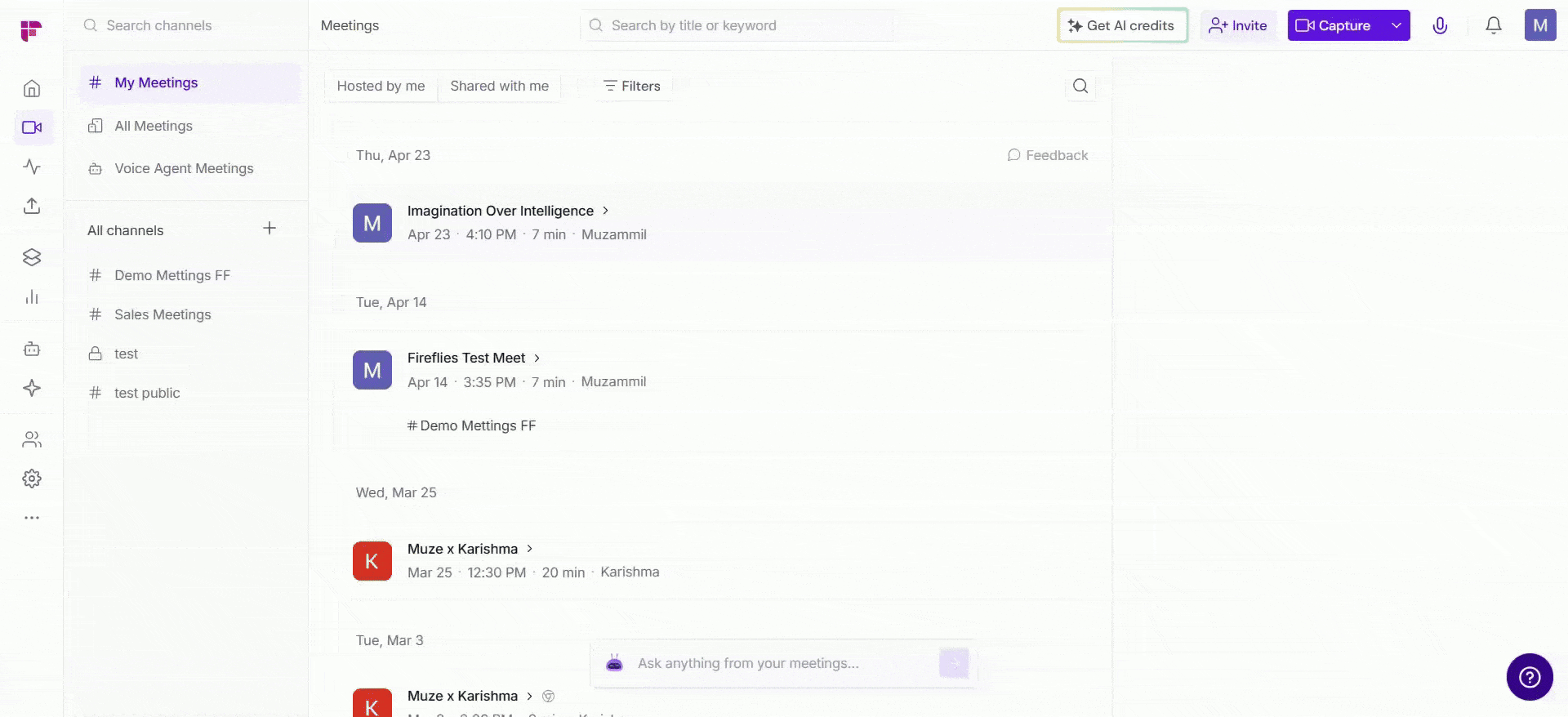Image resolution: width=1568 pixels, height=717 pixels.
Task: Click the Meetings page title
Action: 350,25
